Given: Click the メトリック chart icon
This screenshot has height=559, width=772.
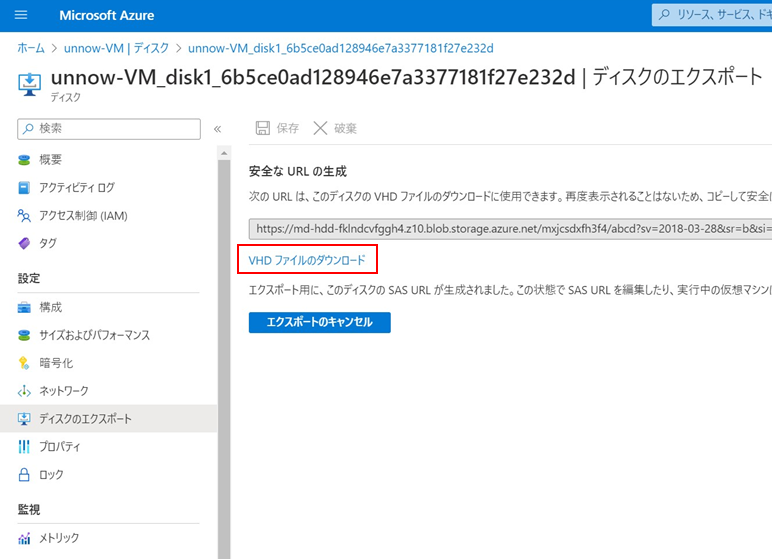Looking at the screenshot, I should coord(24,538).
